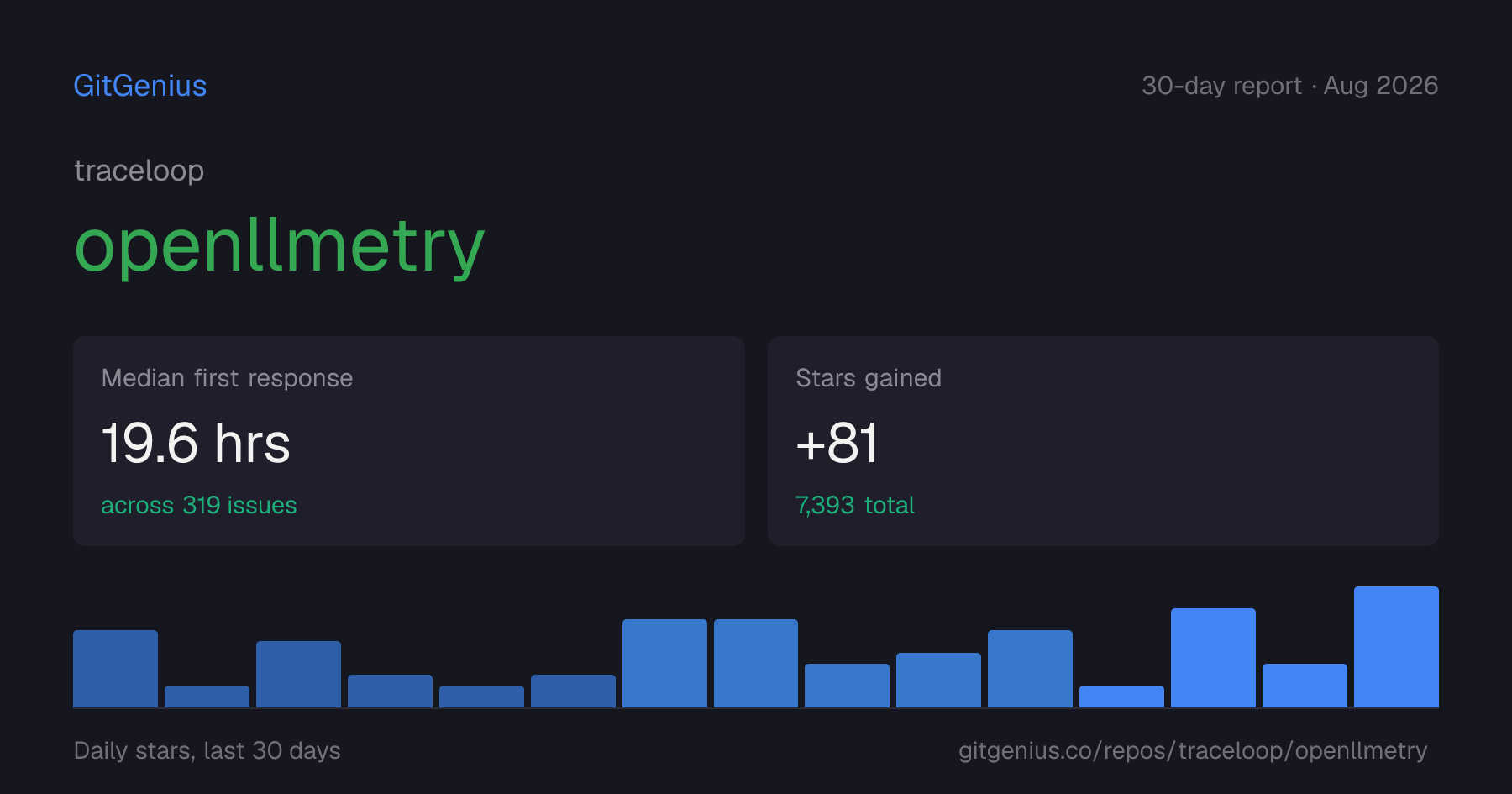
Task: Select the 7,393 total text
Action: pyautogui.click(x=855, y=505)
